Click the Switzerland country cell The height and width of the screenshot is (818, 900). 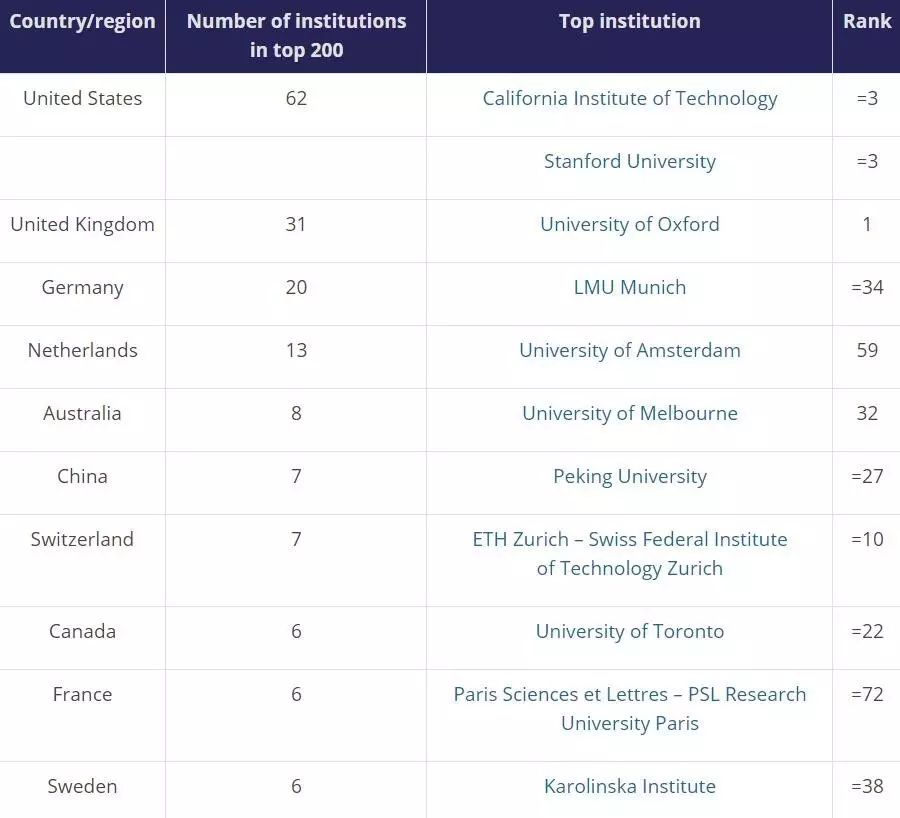(82, 539)
